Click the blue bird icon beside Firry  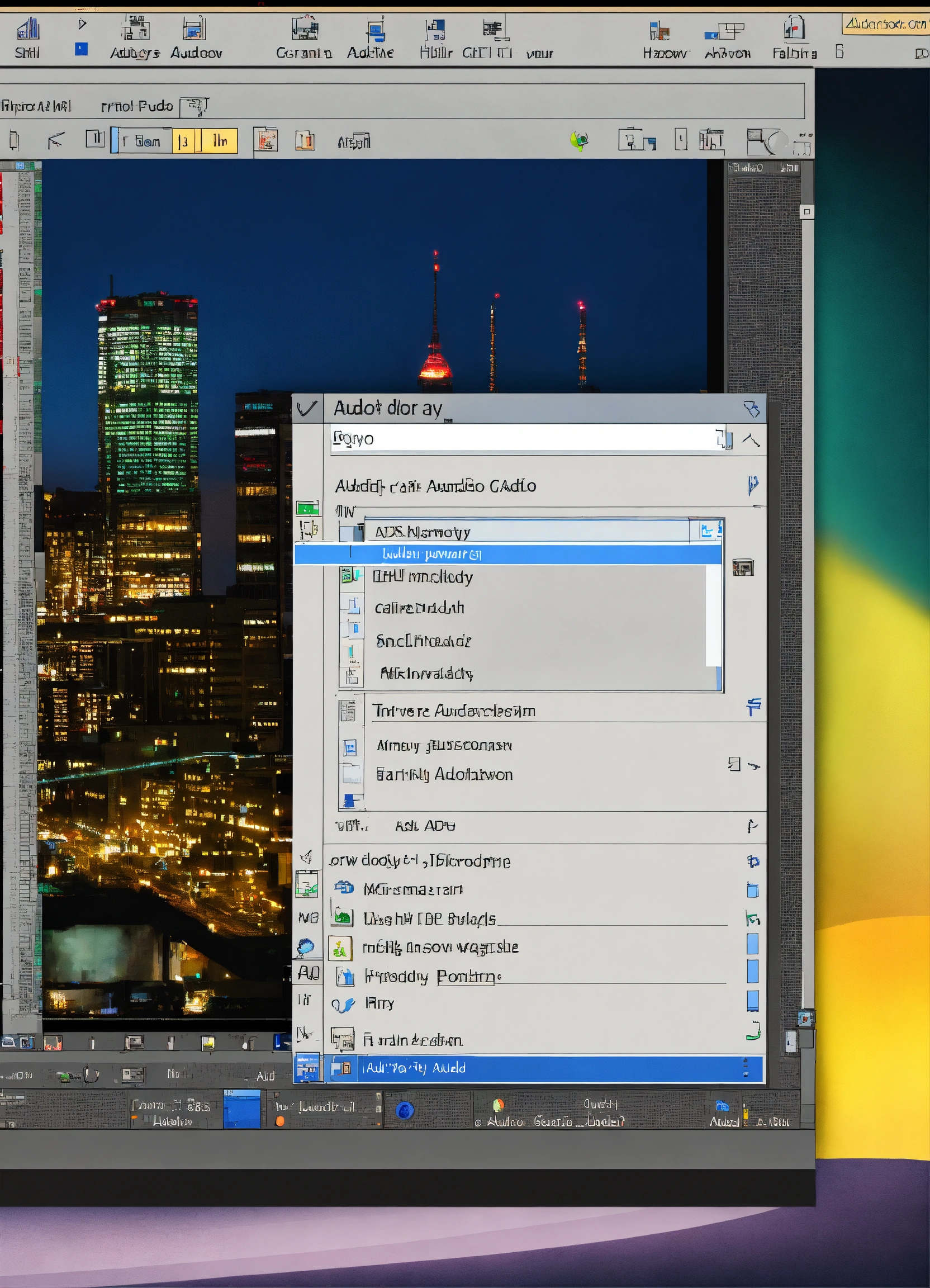pos(343,1005)
